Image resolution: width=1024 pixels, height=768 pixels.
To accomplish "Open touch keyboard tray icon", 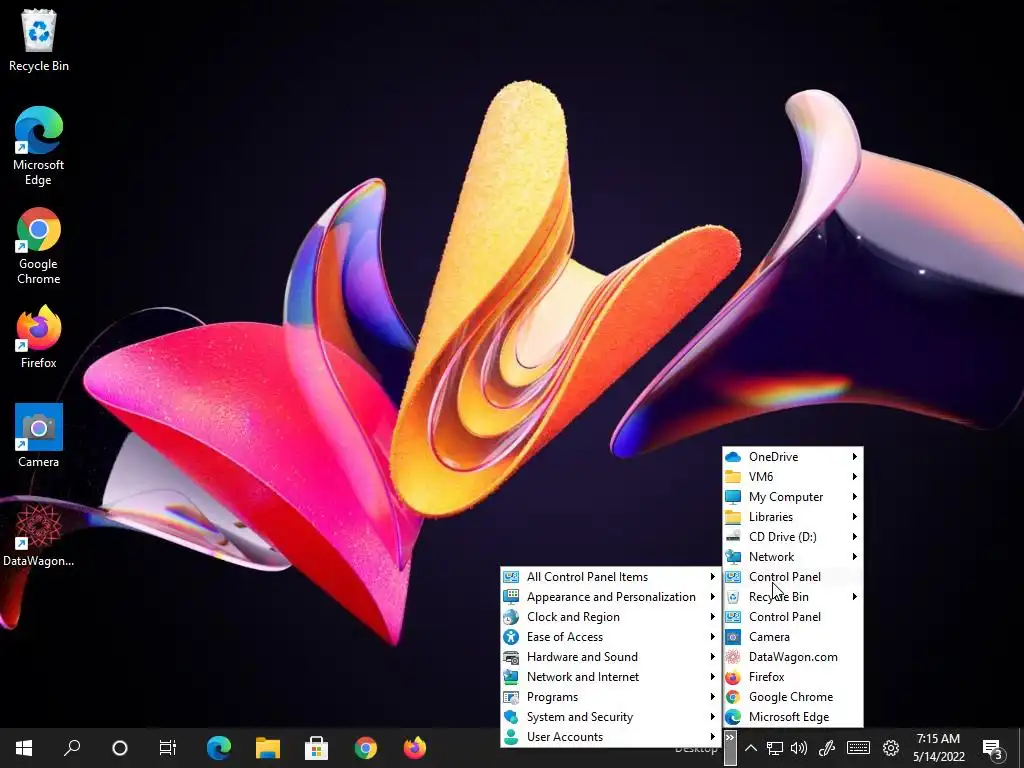I will (x=858, y=748).
